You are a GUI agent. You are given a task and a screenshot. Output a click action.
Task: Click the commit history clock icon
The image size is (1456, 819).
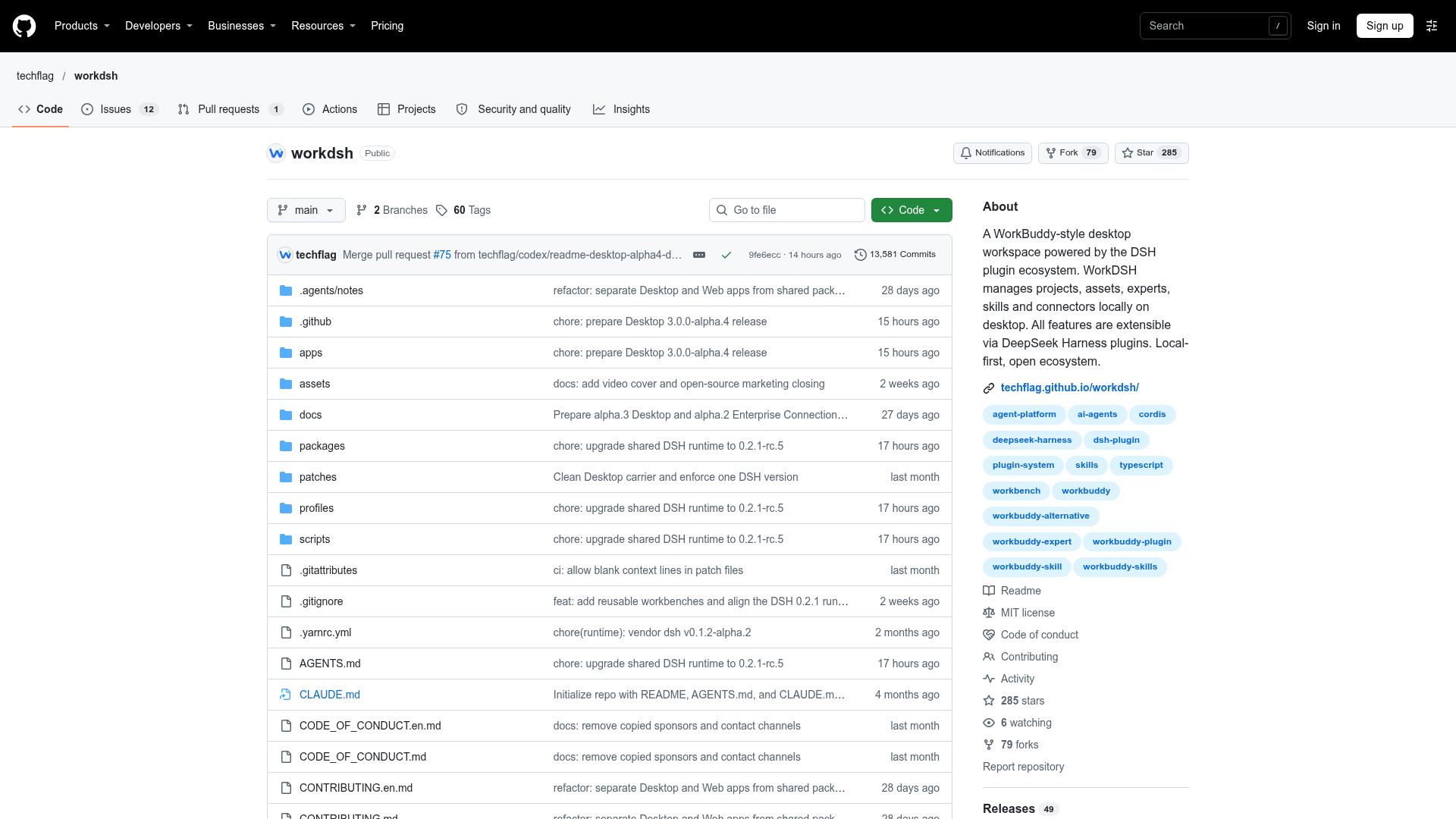[860, 255]
